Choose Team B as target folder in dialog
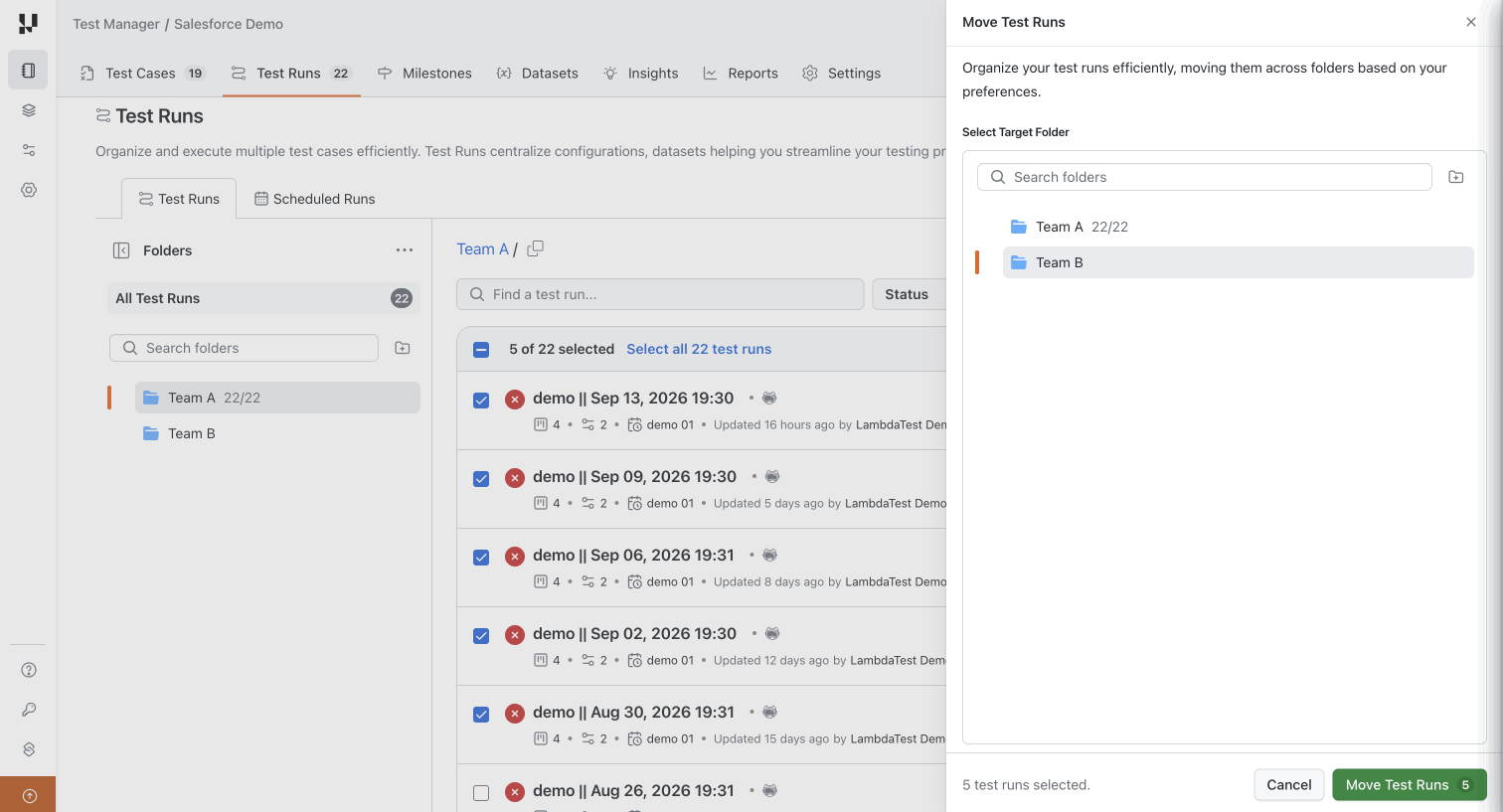This screenshot has height=812, width=1503. 1238,262
